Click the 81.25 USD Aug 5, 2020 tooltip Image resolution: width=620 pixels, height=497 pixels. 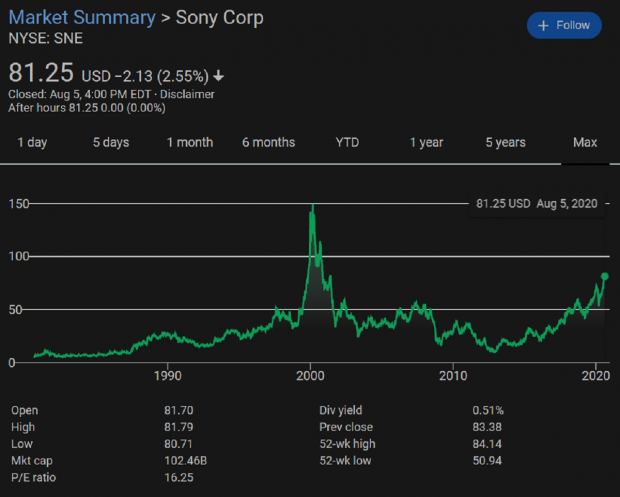click(x=537, y=204)
